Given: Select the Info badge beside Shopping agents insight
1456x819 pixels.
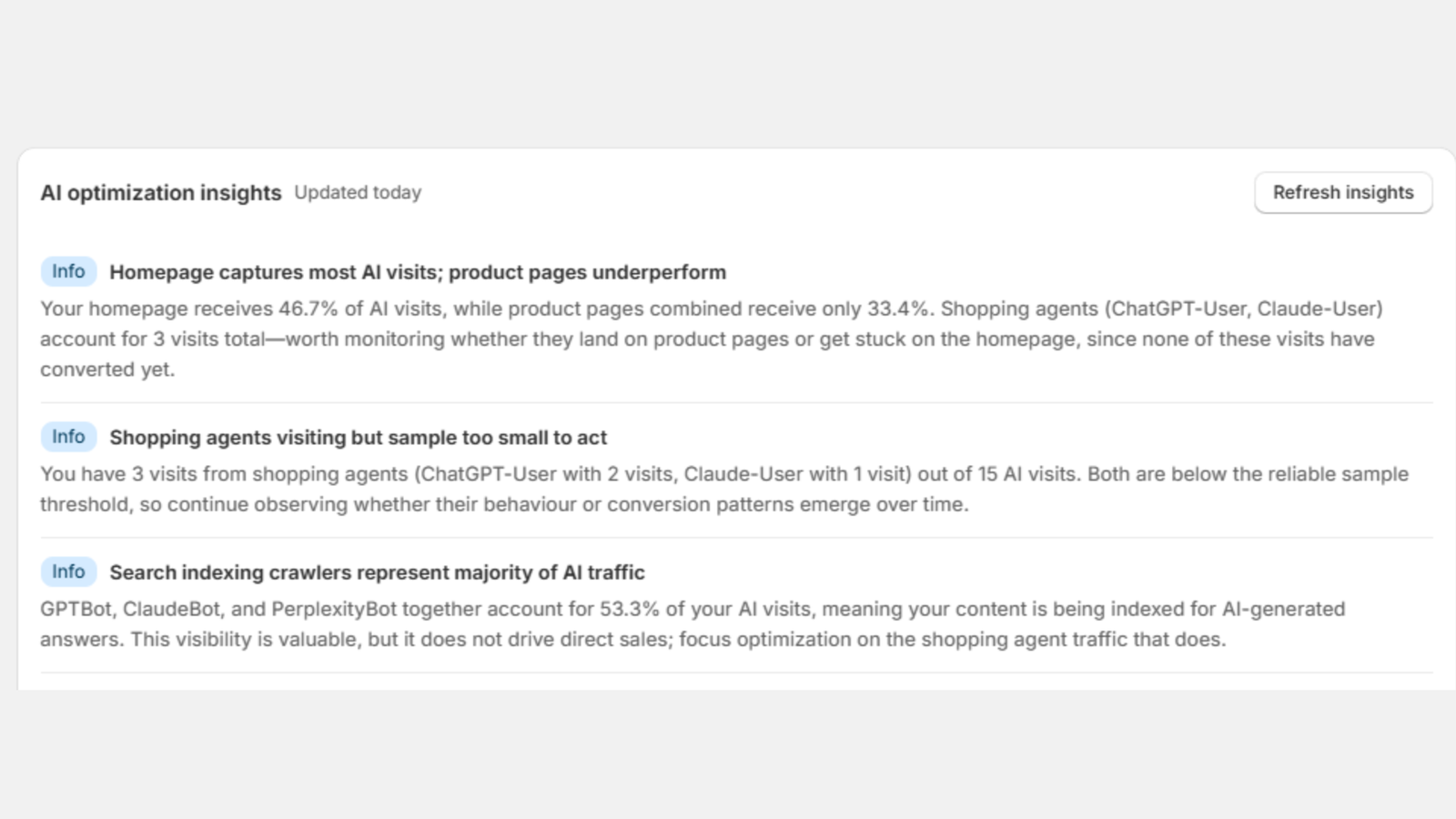Looking at the screenshot, I should tap(68, 437).
